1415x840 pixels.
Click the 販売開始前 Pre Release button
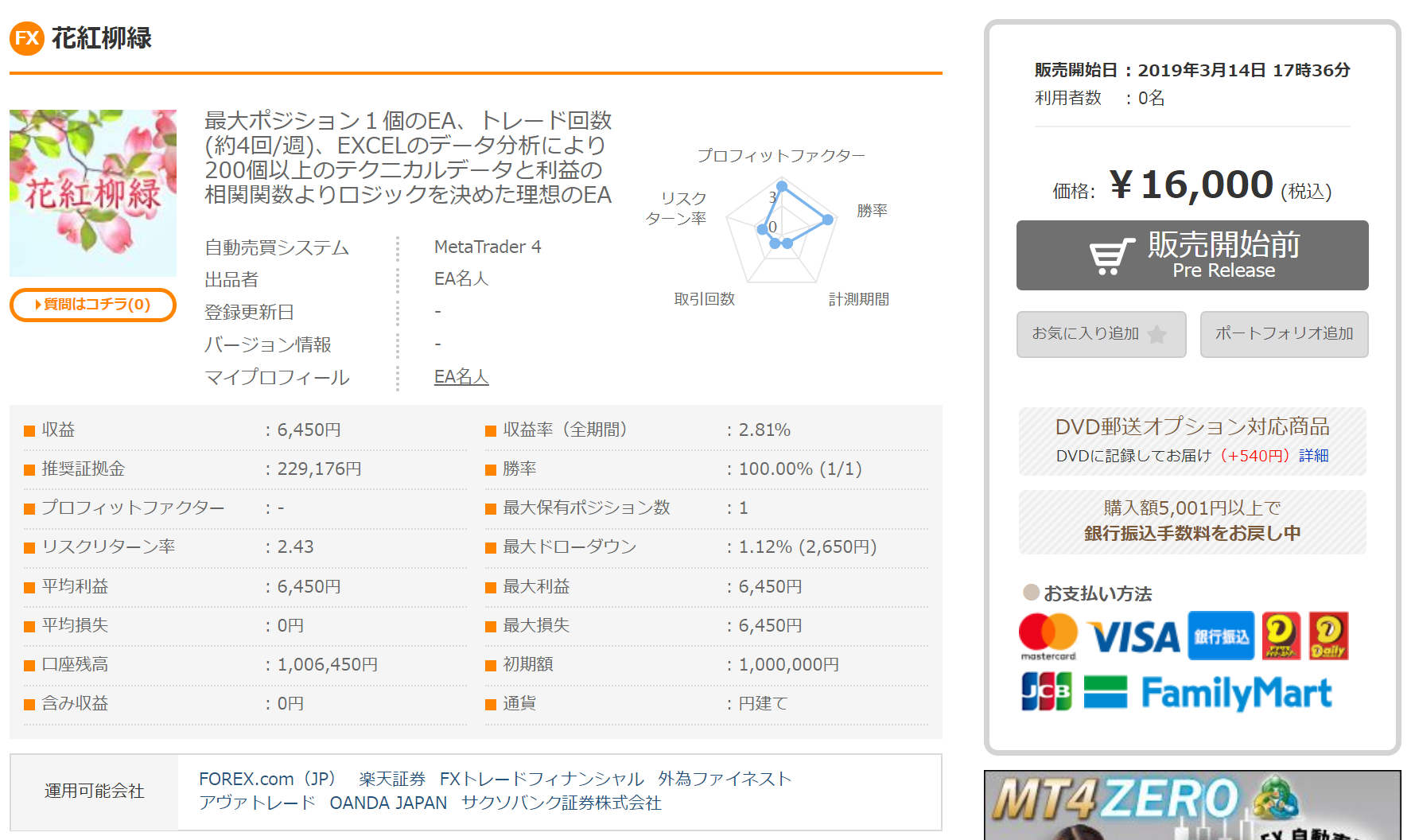pyautogui.click(x=1192, y=255)
